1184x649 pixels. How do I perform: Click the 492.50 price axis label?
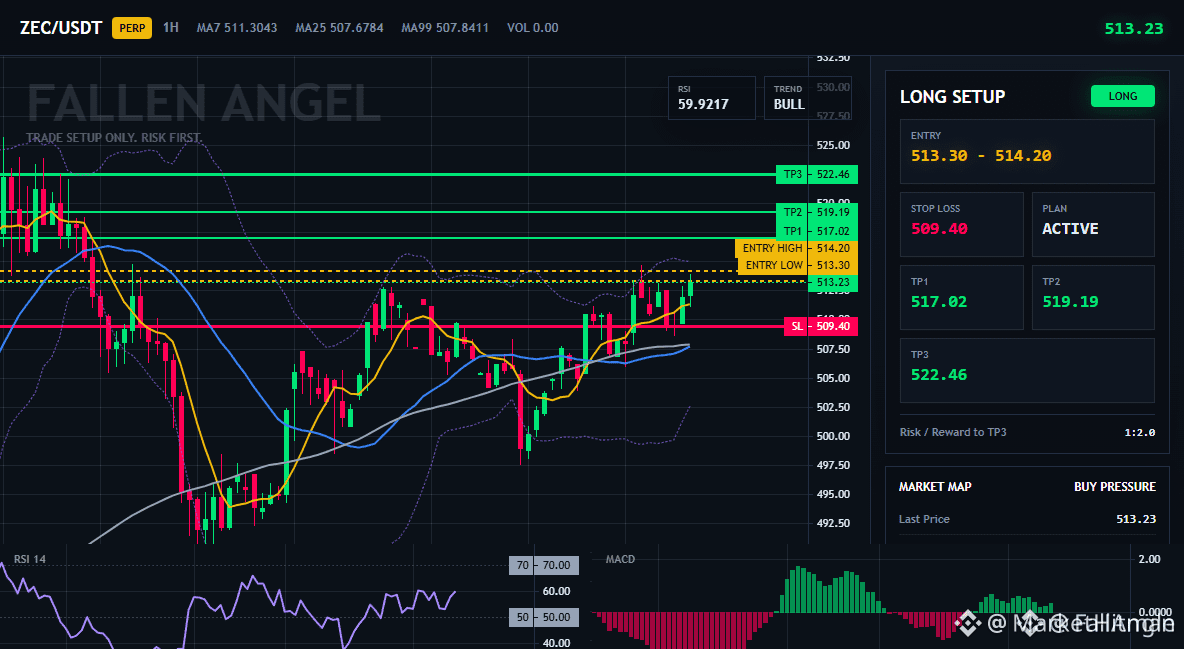[x=833, y=523]
